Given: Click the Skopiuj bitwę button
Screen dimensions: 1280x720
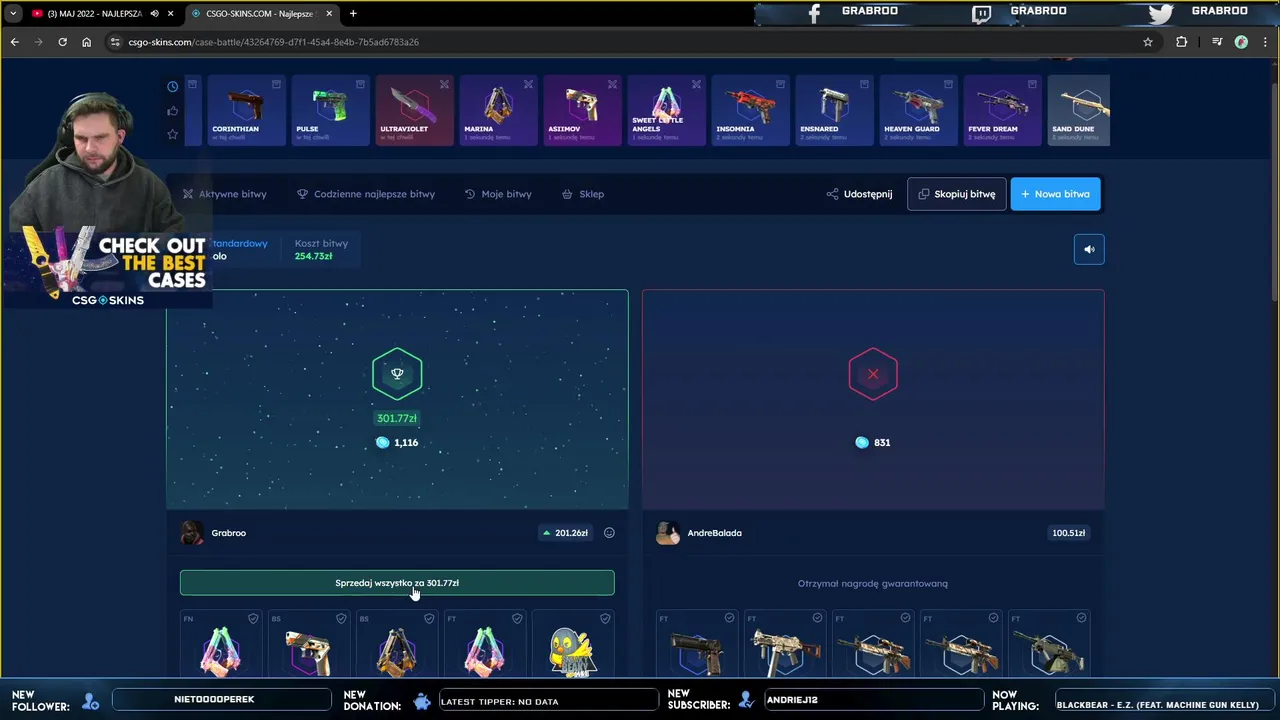Looking at the screenshot, I should (957, 194).
